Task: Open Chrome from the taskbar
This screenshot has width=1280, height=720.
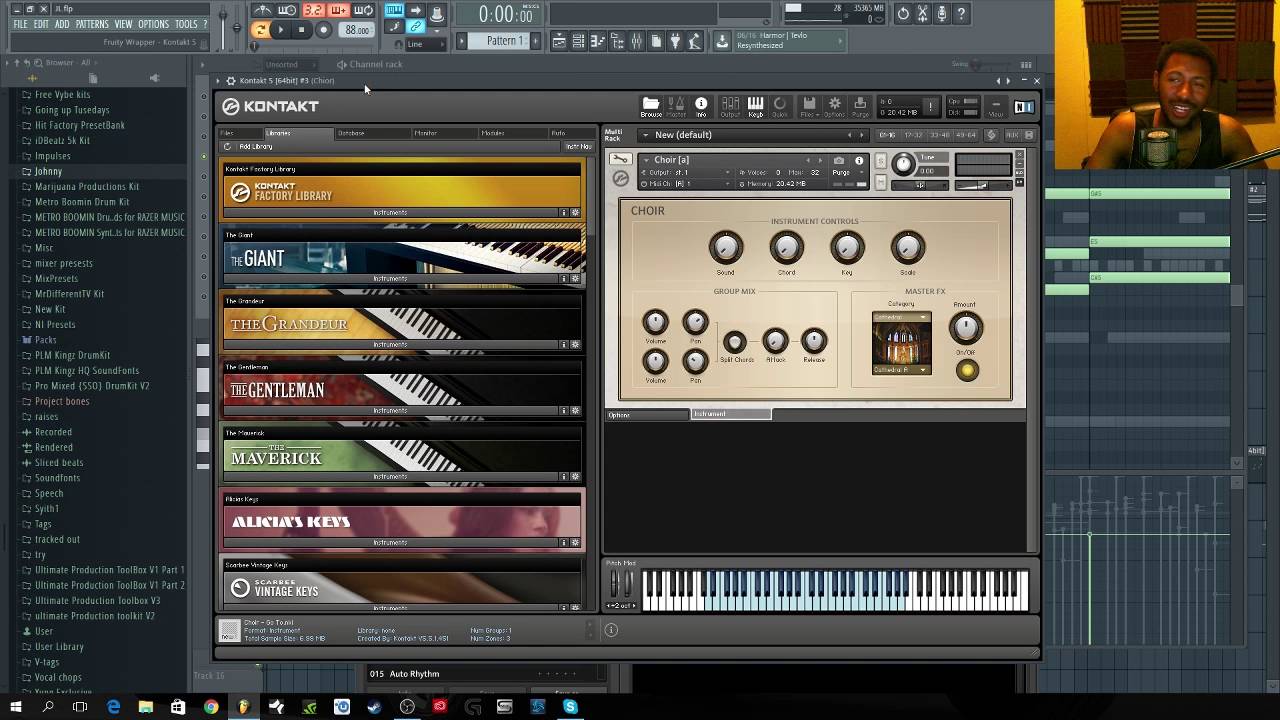Action: click(x=211, y=707)
